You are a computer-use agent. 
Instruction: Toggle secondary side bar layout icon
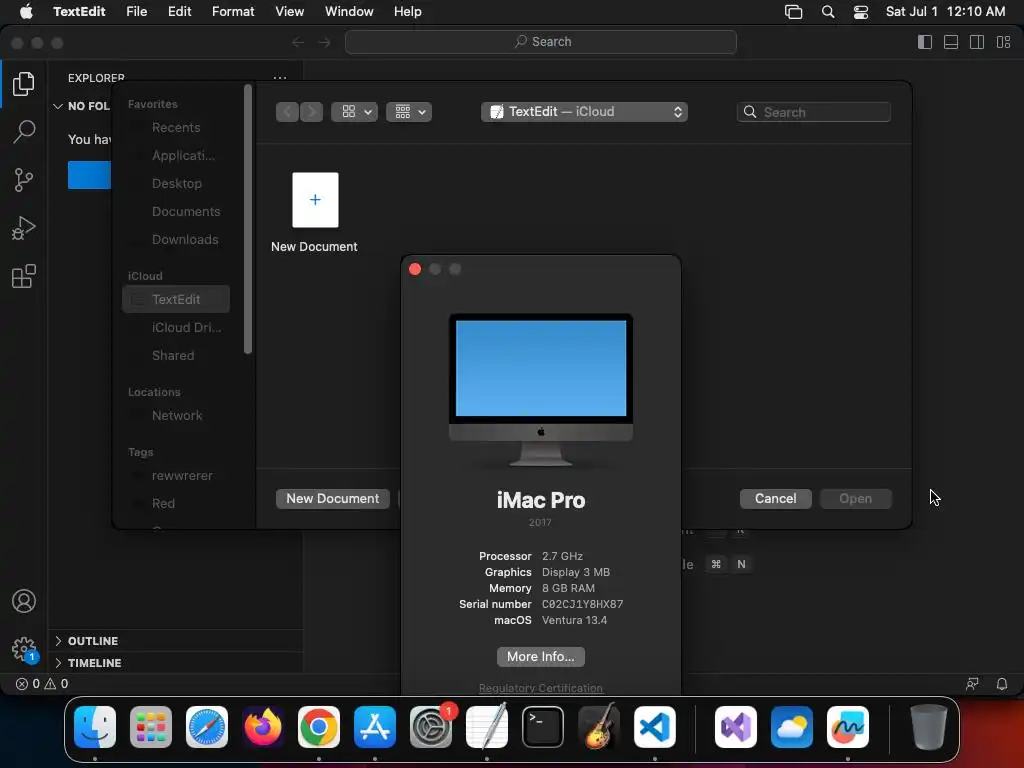[x=977, y=42]
